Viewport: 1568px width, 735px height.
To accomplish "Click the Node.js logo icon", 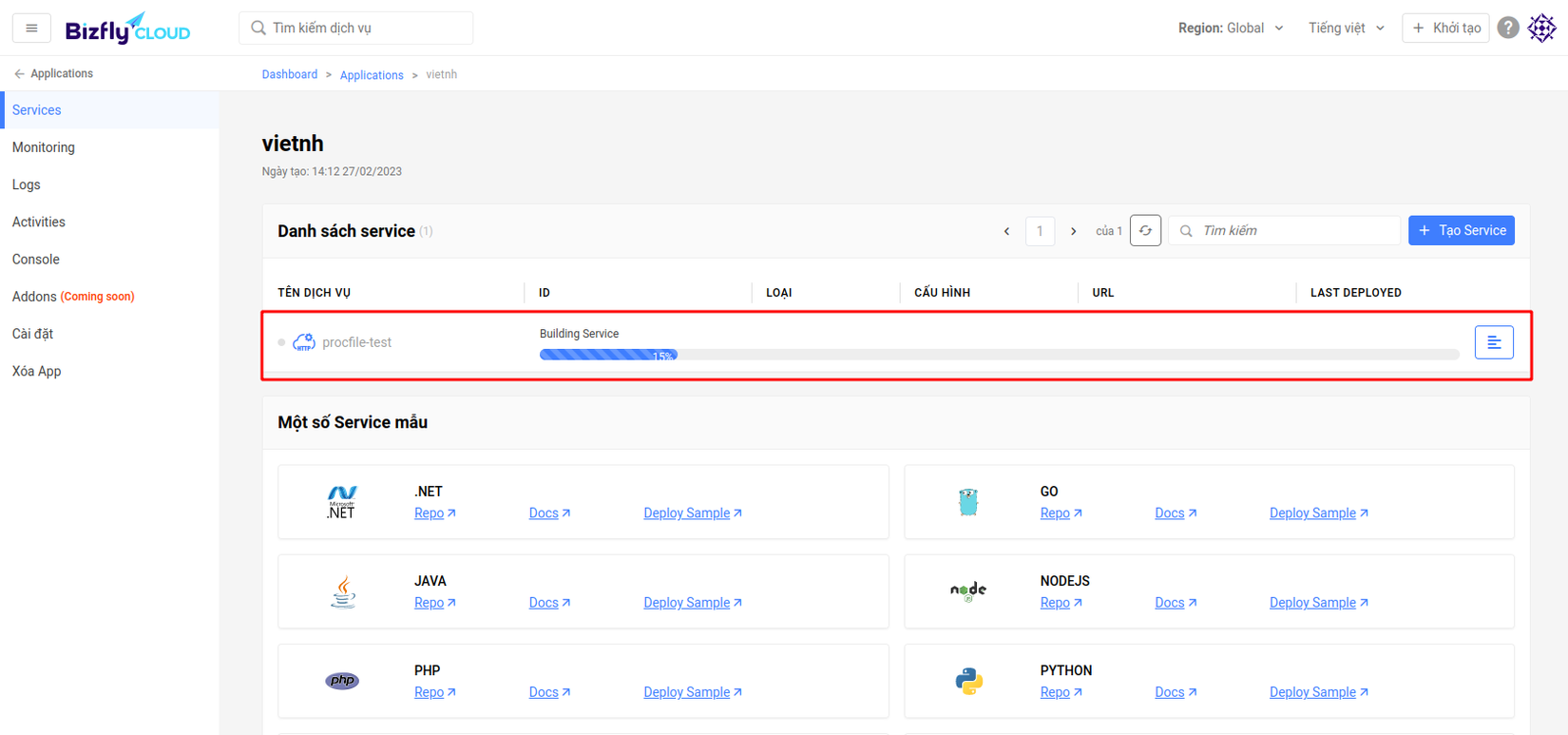I will click(x=968, y=591).
